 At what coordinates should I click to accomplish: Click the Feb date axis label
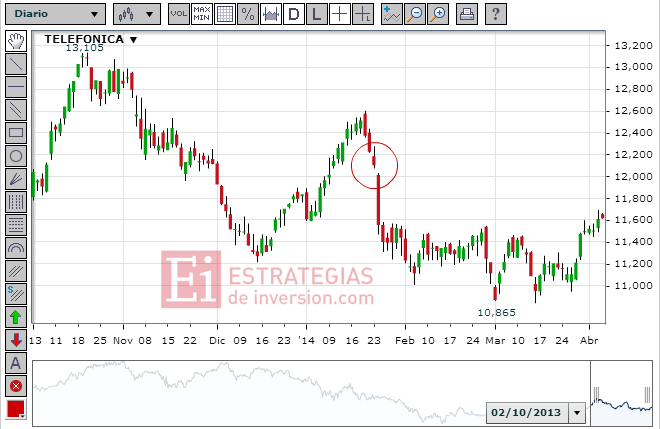(405, 340)
